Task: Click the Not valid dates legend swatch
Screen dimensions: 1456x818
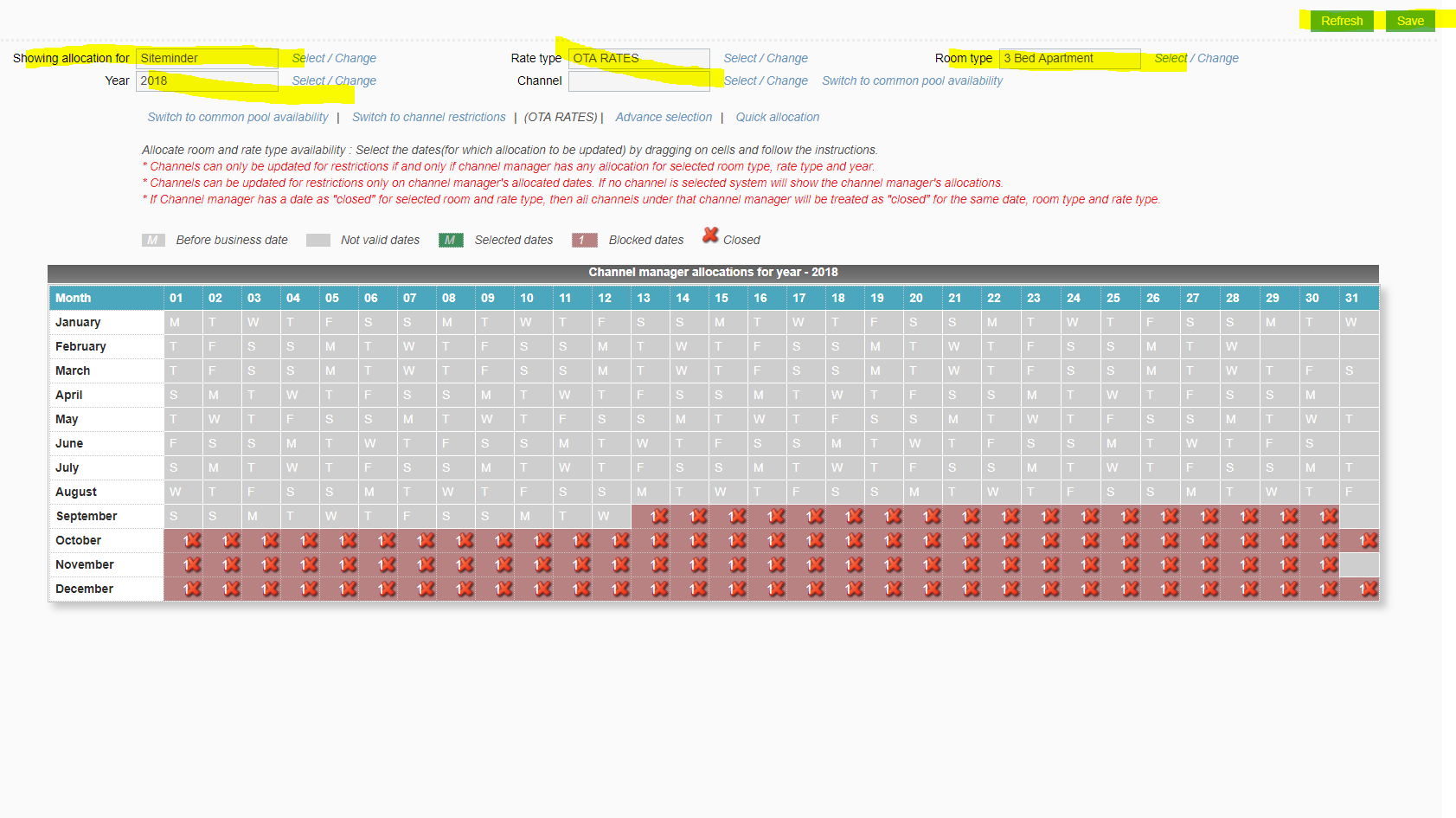Action: 318,240
